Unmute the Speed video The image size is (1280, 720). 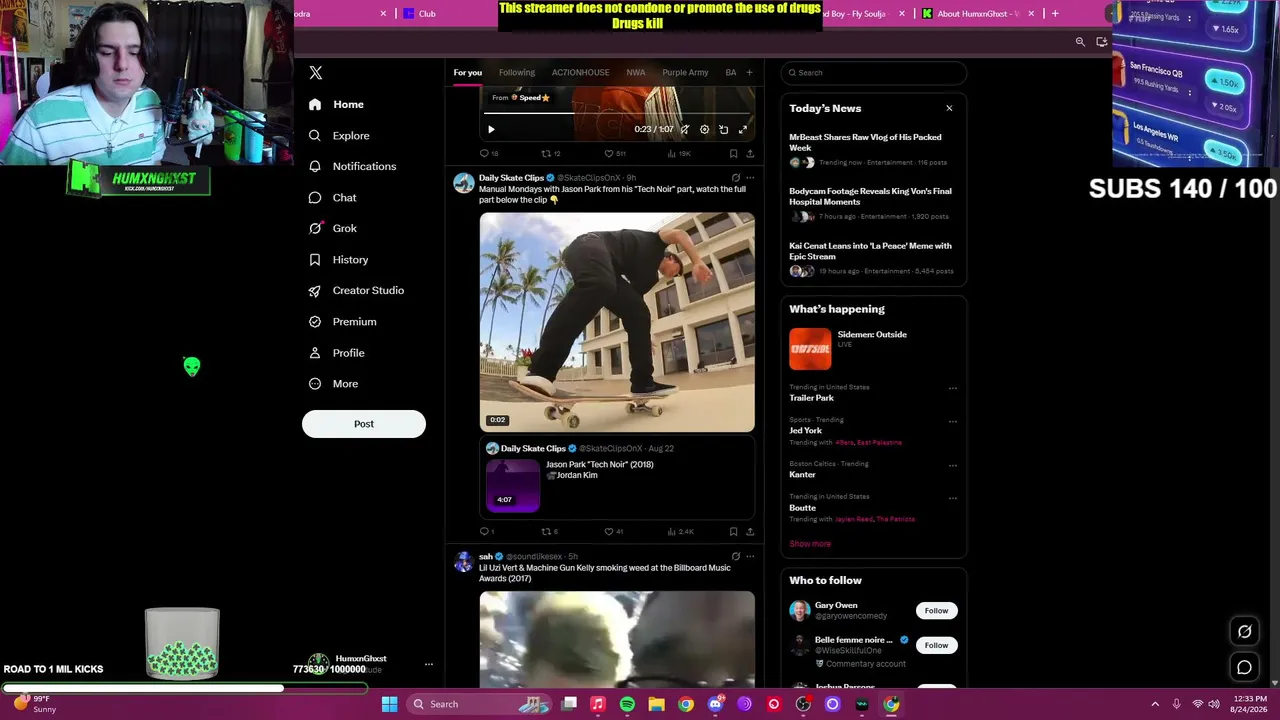(x=685, y=129)
